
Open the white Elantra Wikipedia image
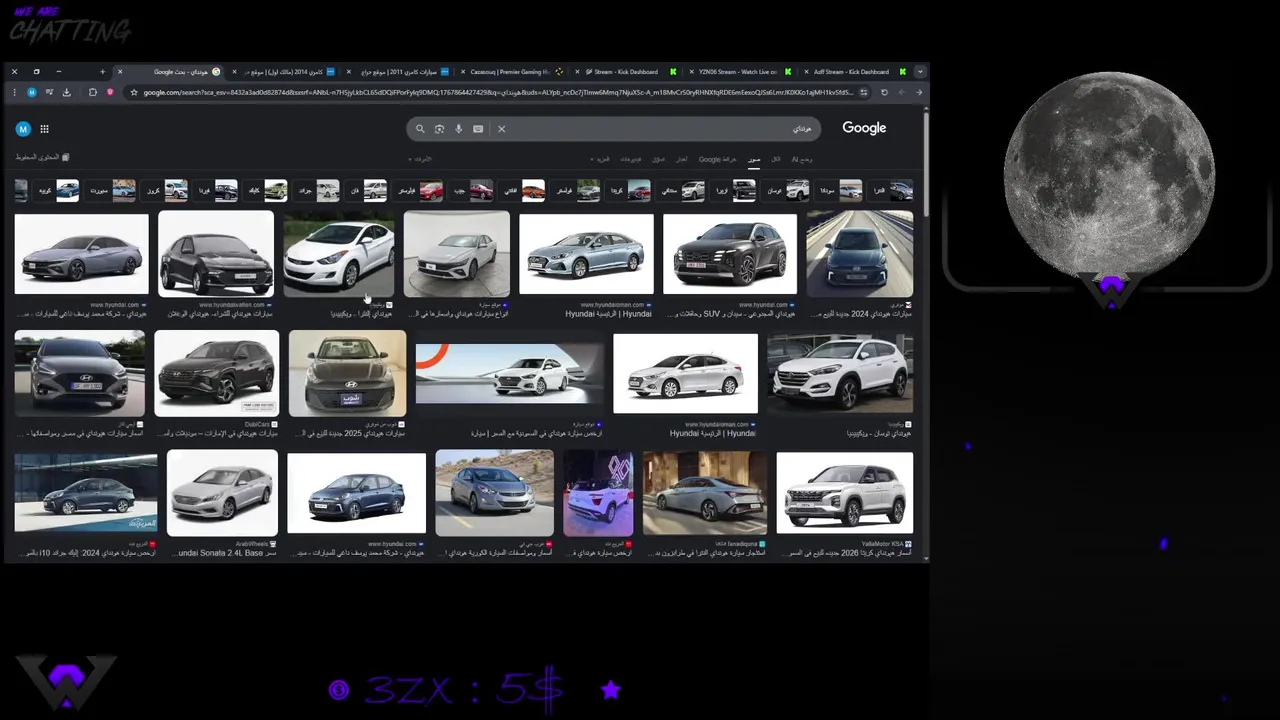pos(339,253)
